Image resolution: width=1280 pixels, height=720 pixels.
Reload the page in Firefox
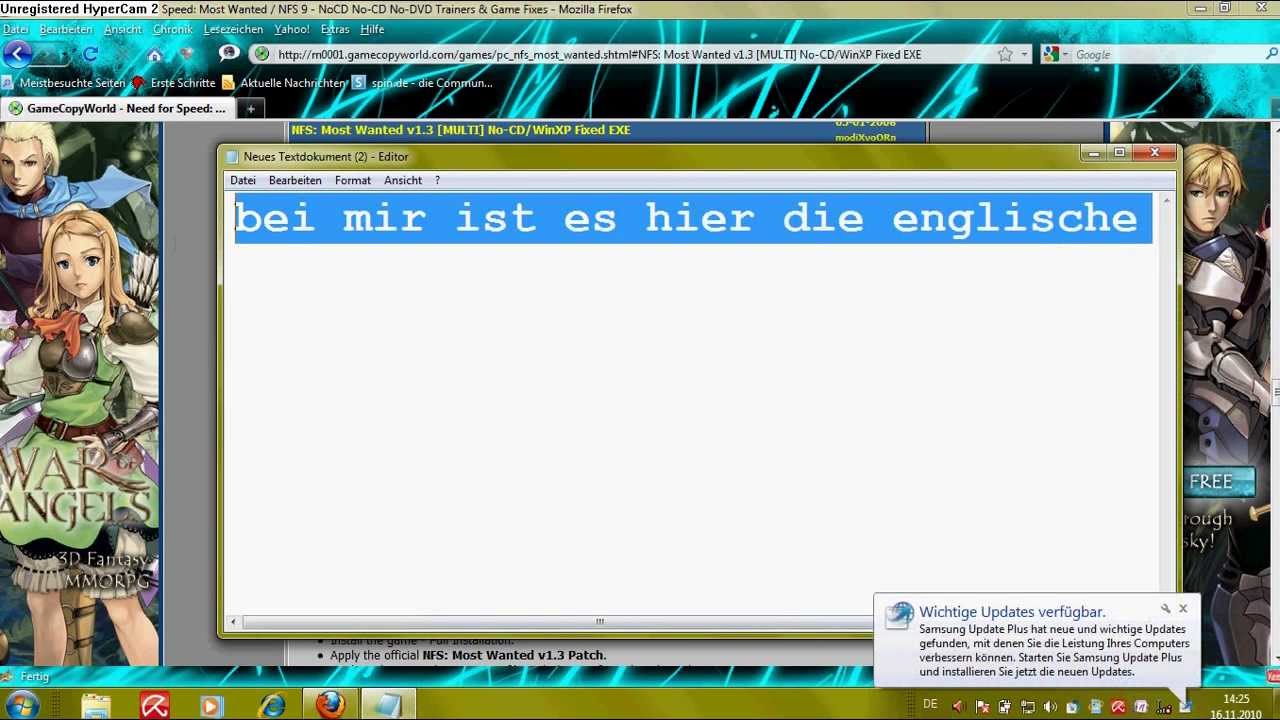(x=90, y=54)
